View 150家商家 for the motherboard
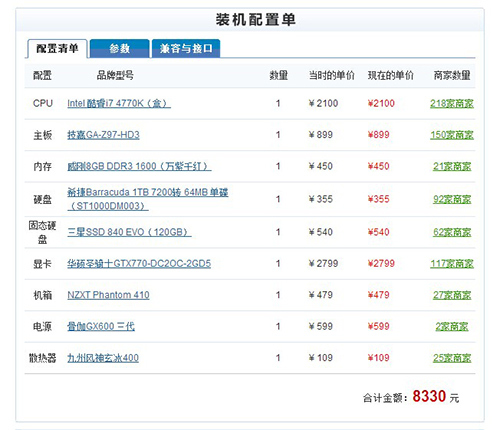This screenshot has width=500, height=430. click(x=452, y=135)
